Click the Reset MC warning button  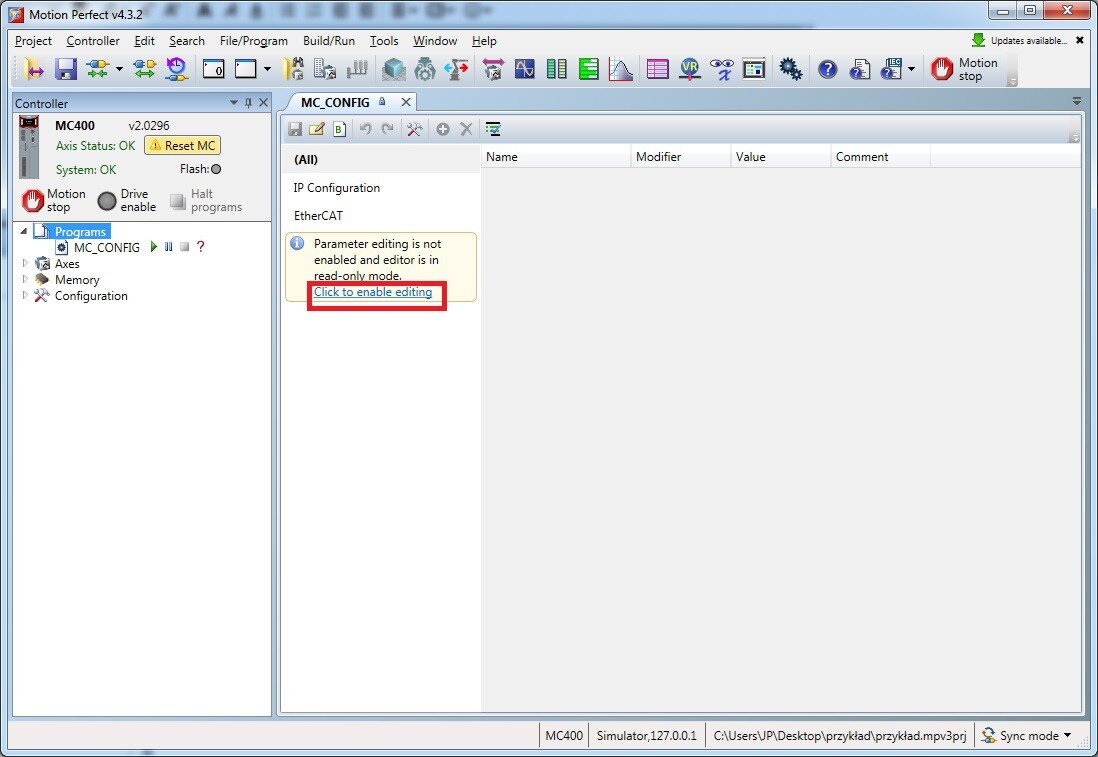pos(182,146)
